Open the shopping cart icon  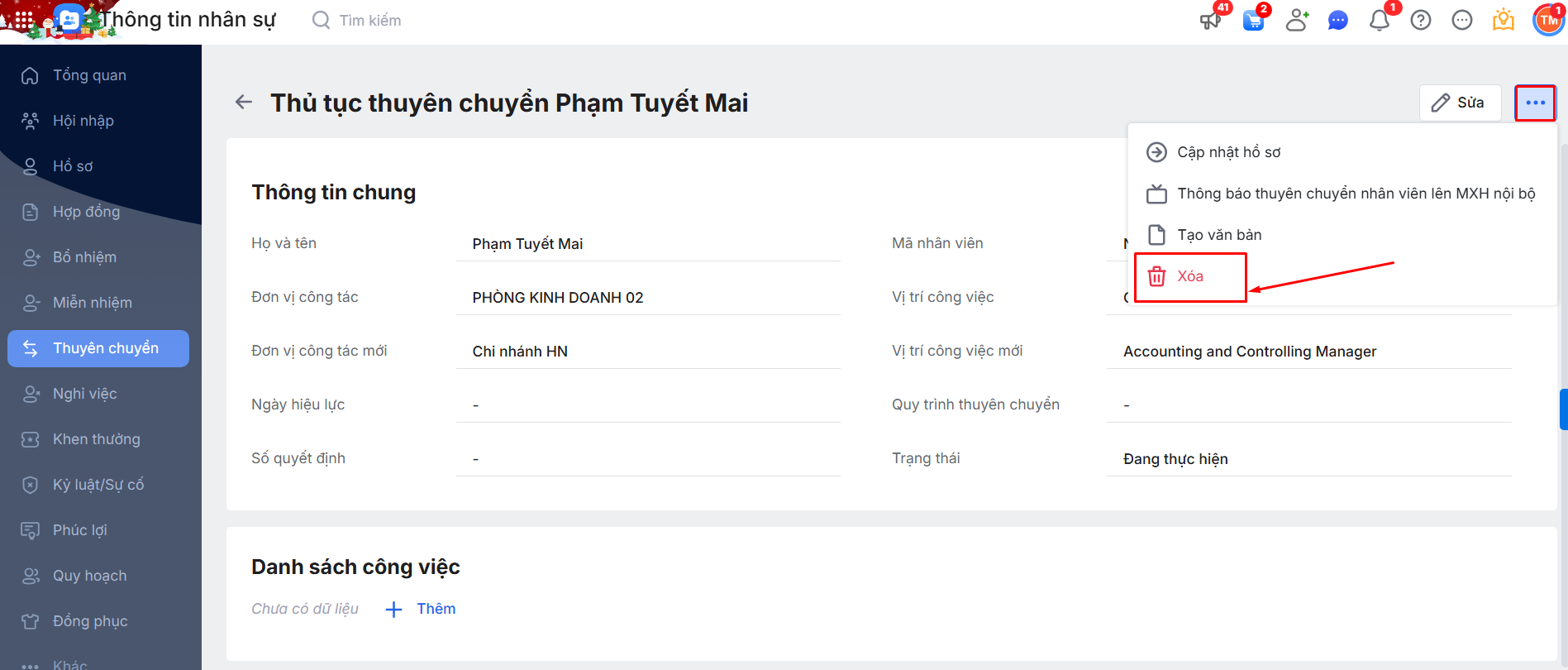1253,20
